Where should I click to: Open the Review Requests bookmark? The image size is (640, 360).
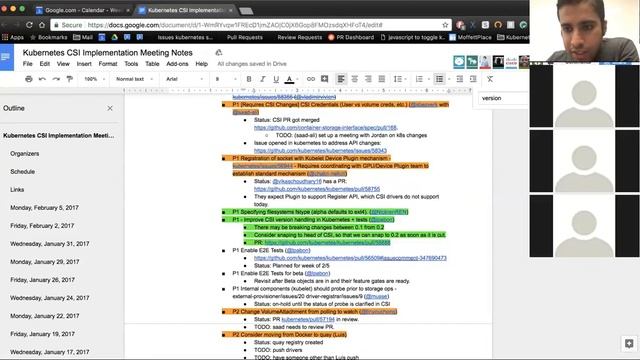click(x=300, y=37)
